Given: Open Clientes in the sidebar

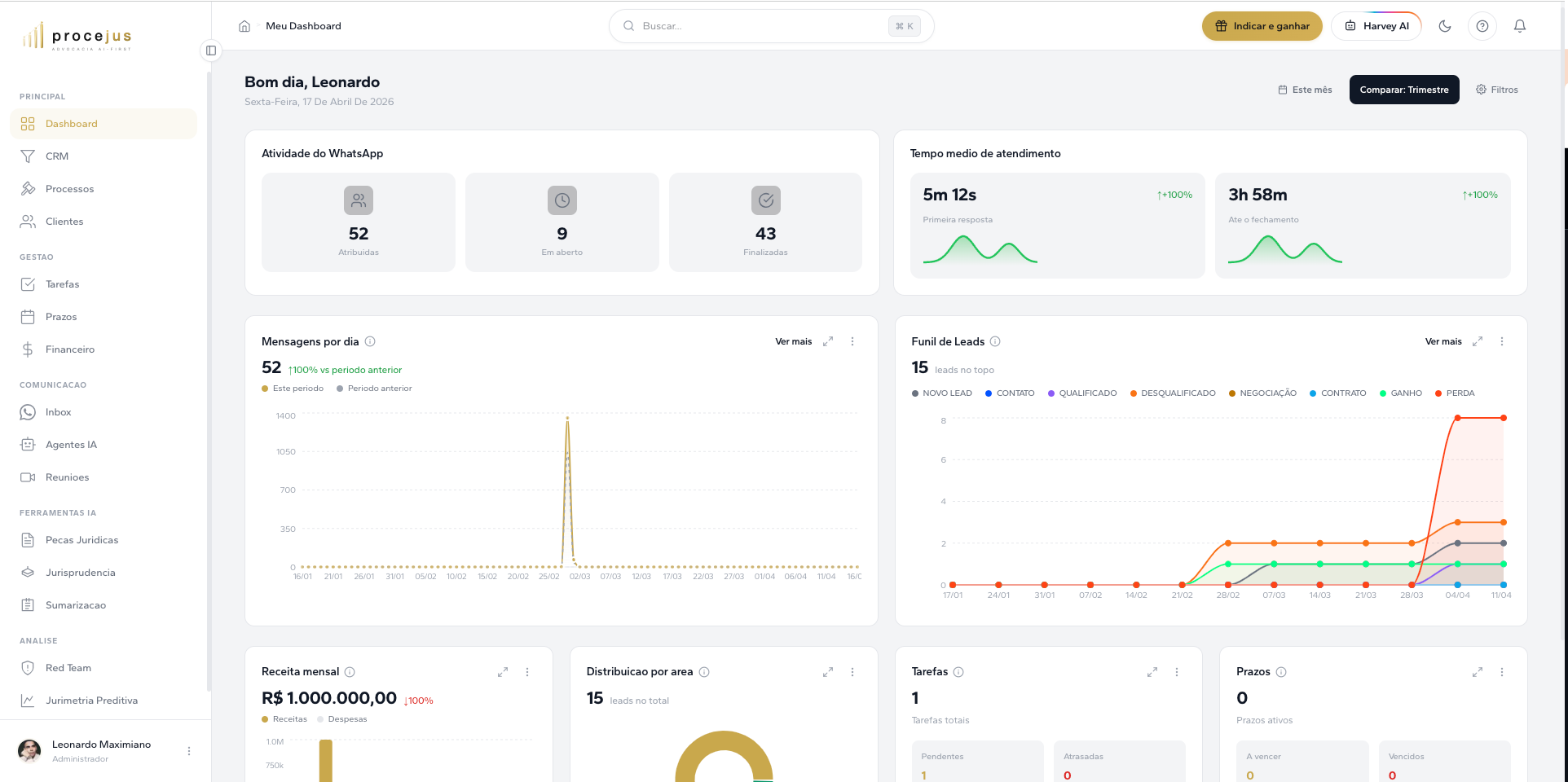Looking at the screenshot, I should (104, 222).
